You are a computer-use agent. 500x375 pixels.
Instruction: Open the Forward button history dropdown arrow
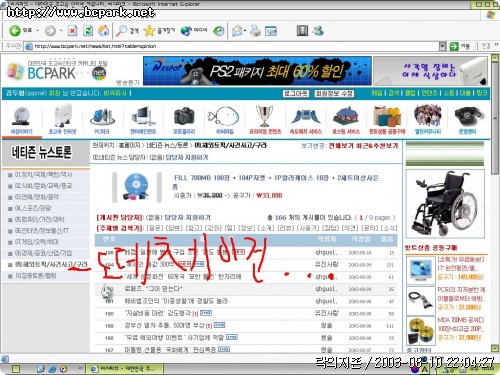(61, 31)
